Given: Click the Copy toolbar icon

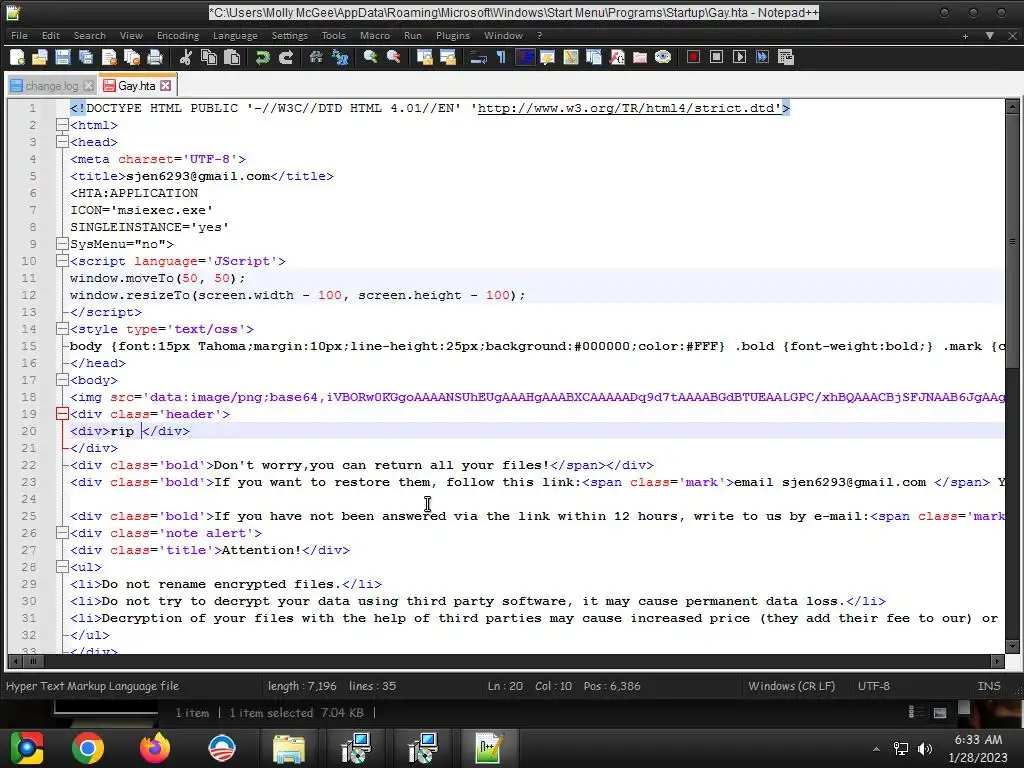Looking at the screenshot, I should point(209,57).
